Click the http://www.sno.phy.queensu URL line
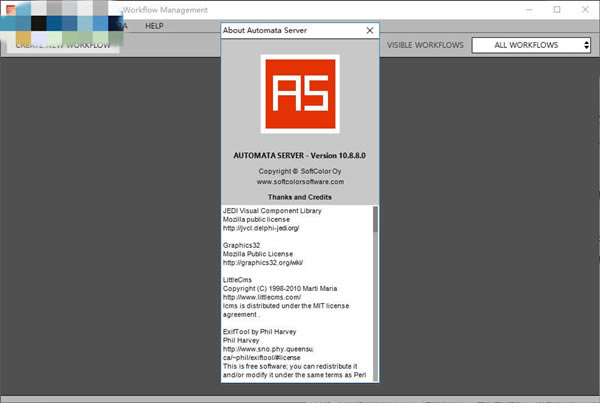The width and height of the screenshot is (600, 403). (x=268, y=349)
